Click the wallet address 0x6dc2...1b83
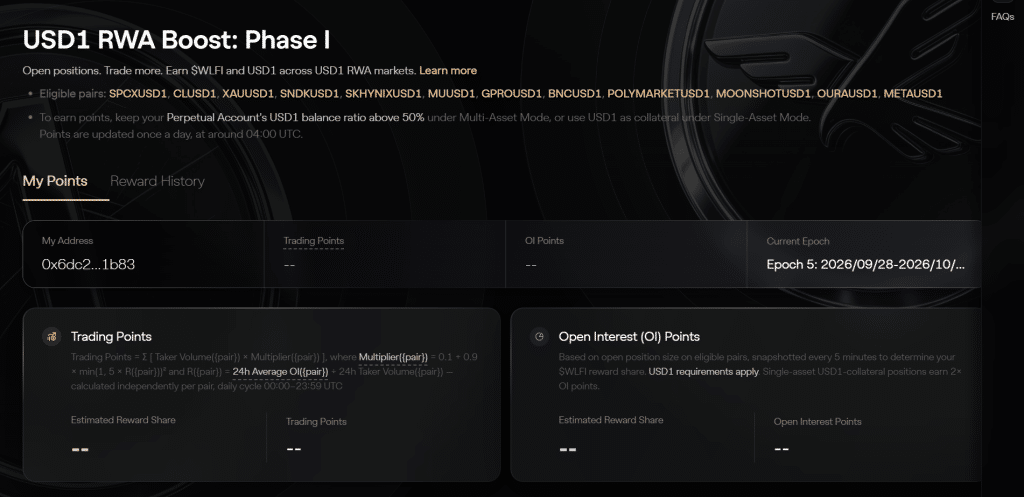The width and height of the screenshot is (1024, 497). click(88, 265)
